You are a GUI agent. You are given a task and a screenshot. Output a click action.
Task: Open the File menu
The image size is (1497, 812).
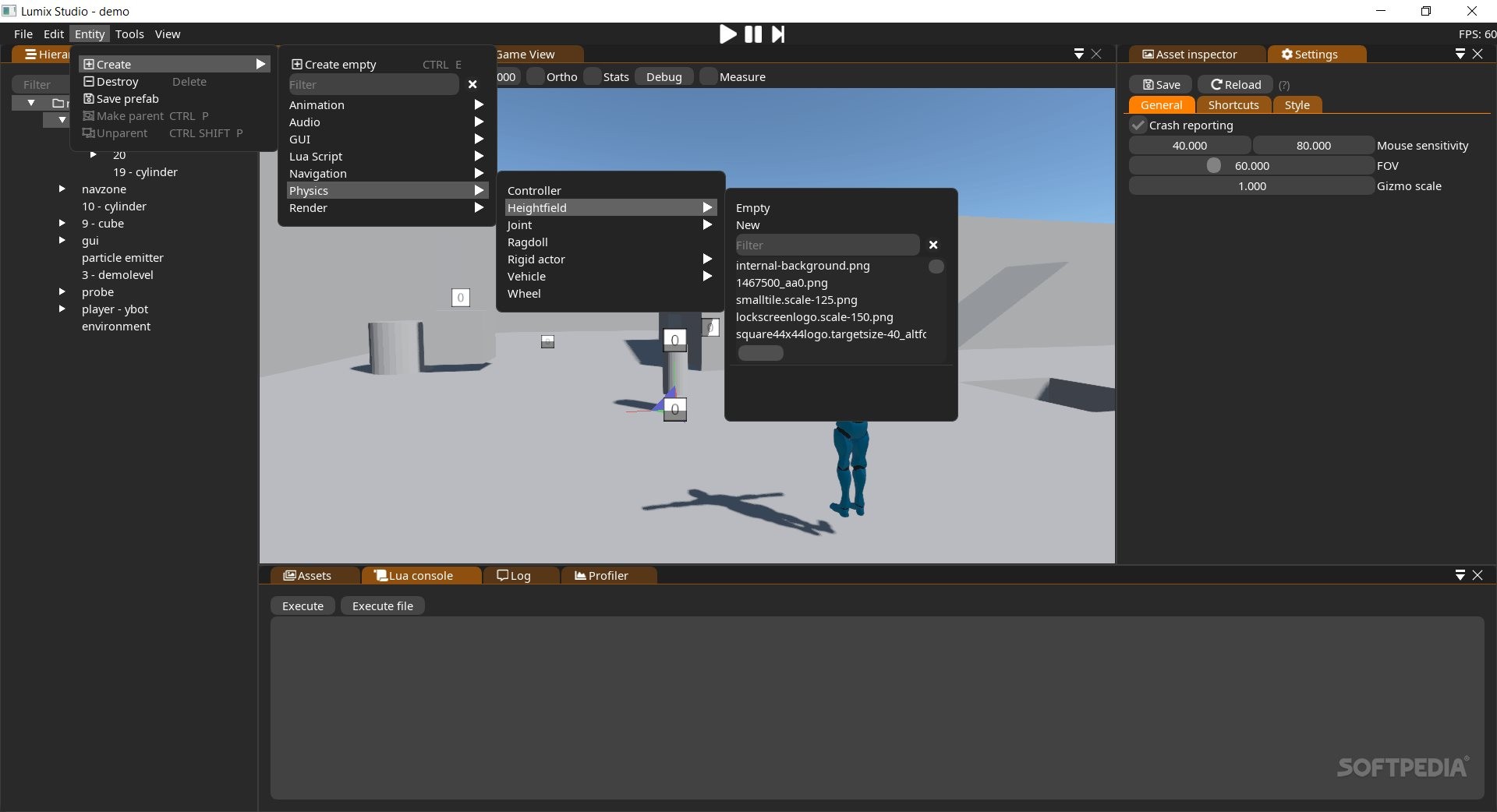point(23,34)
